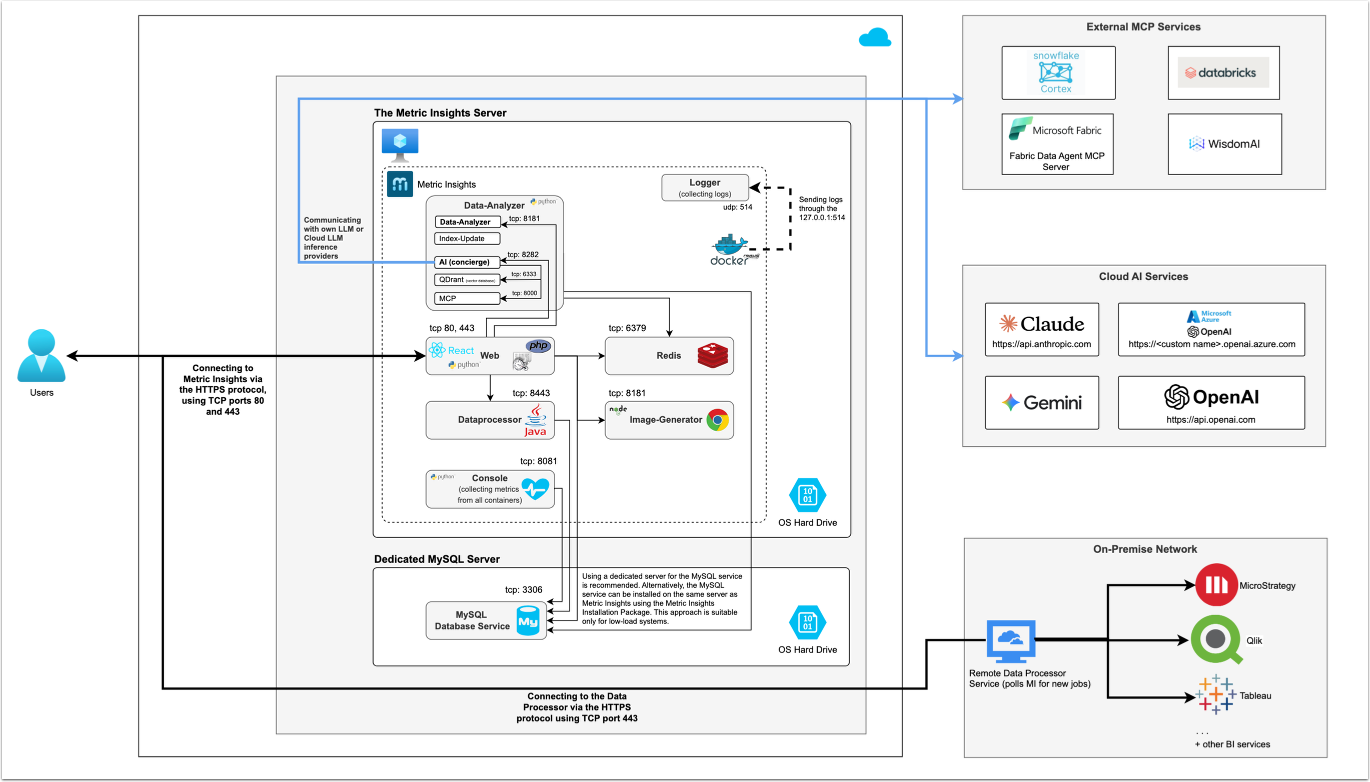Image resolution: width=1370 pixels, height=782 pixels.
Task: Click the https://api.anthropic.com URL text
Action: pyautogui.click(x=1042, y=344)
